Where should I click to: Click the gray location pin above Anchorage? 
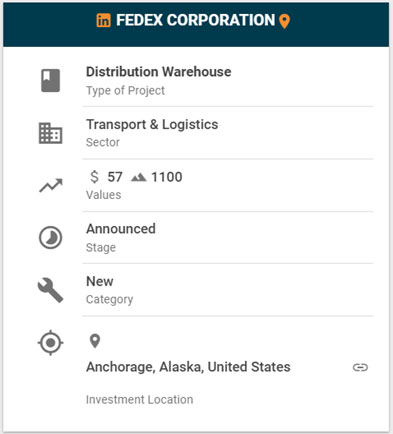(95, 341)
